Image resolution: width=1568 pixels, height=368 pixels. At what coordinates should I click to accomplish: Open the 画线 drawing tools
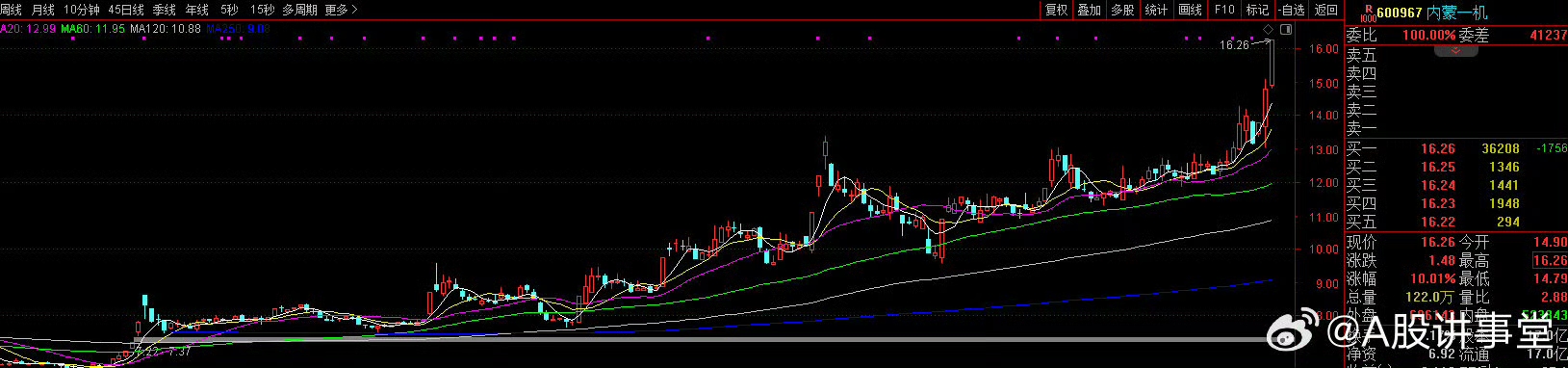1191,10
